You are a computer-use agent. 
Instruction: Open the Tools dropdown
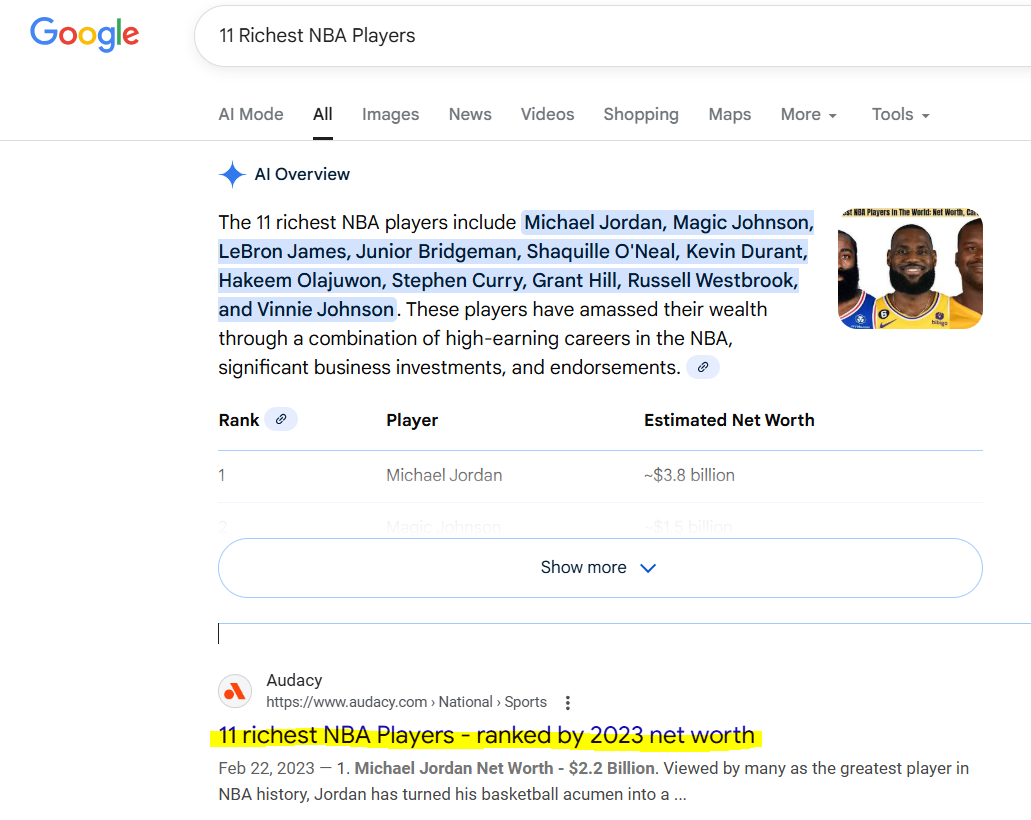point(900,115)
